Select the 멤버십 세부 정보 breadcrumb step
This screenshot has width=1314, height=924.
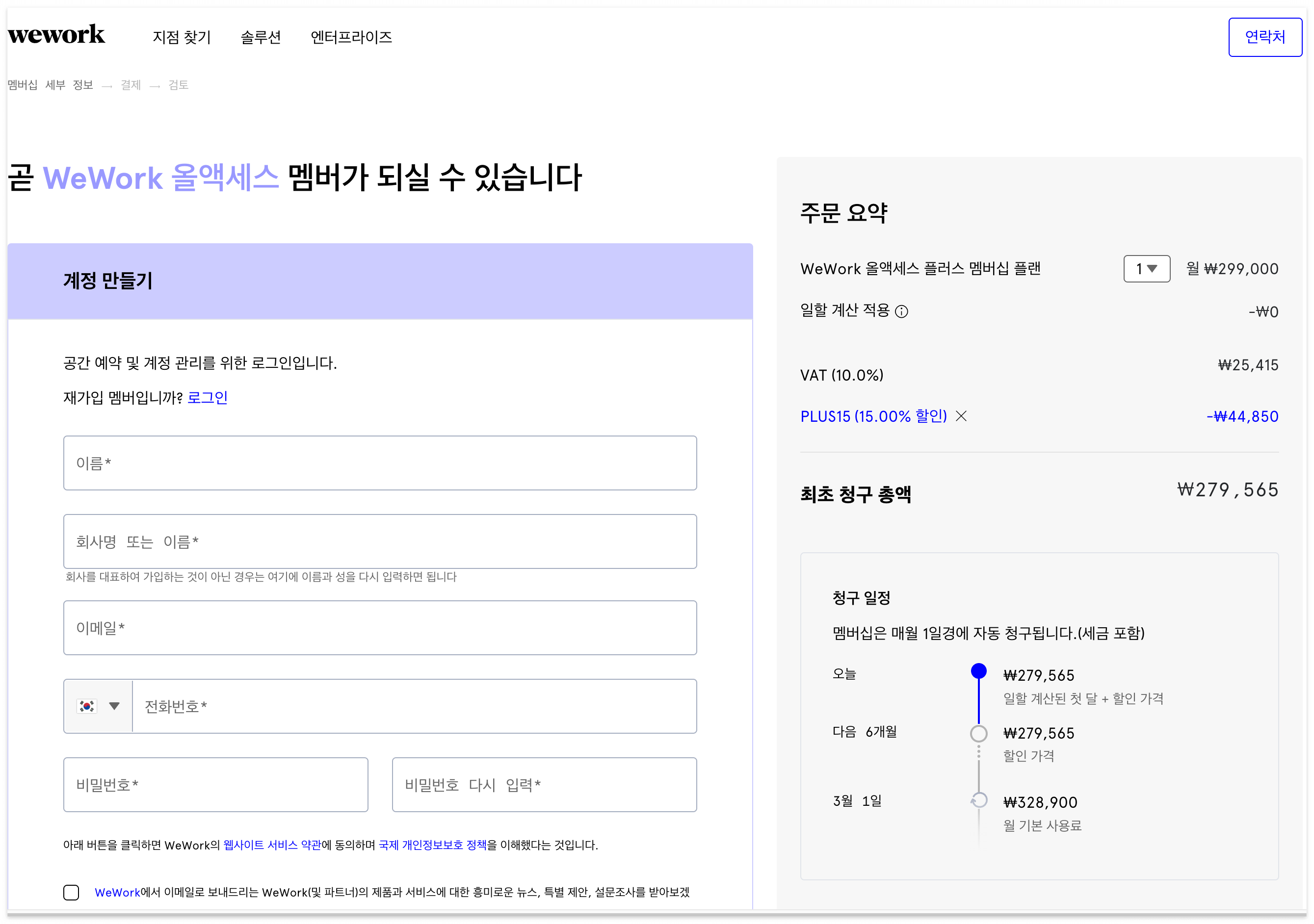(51, 85)
